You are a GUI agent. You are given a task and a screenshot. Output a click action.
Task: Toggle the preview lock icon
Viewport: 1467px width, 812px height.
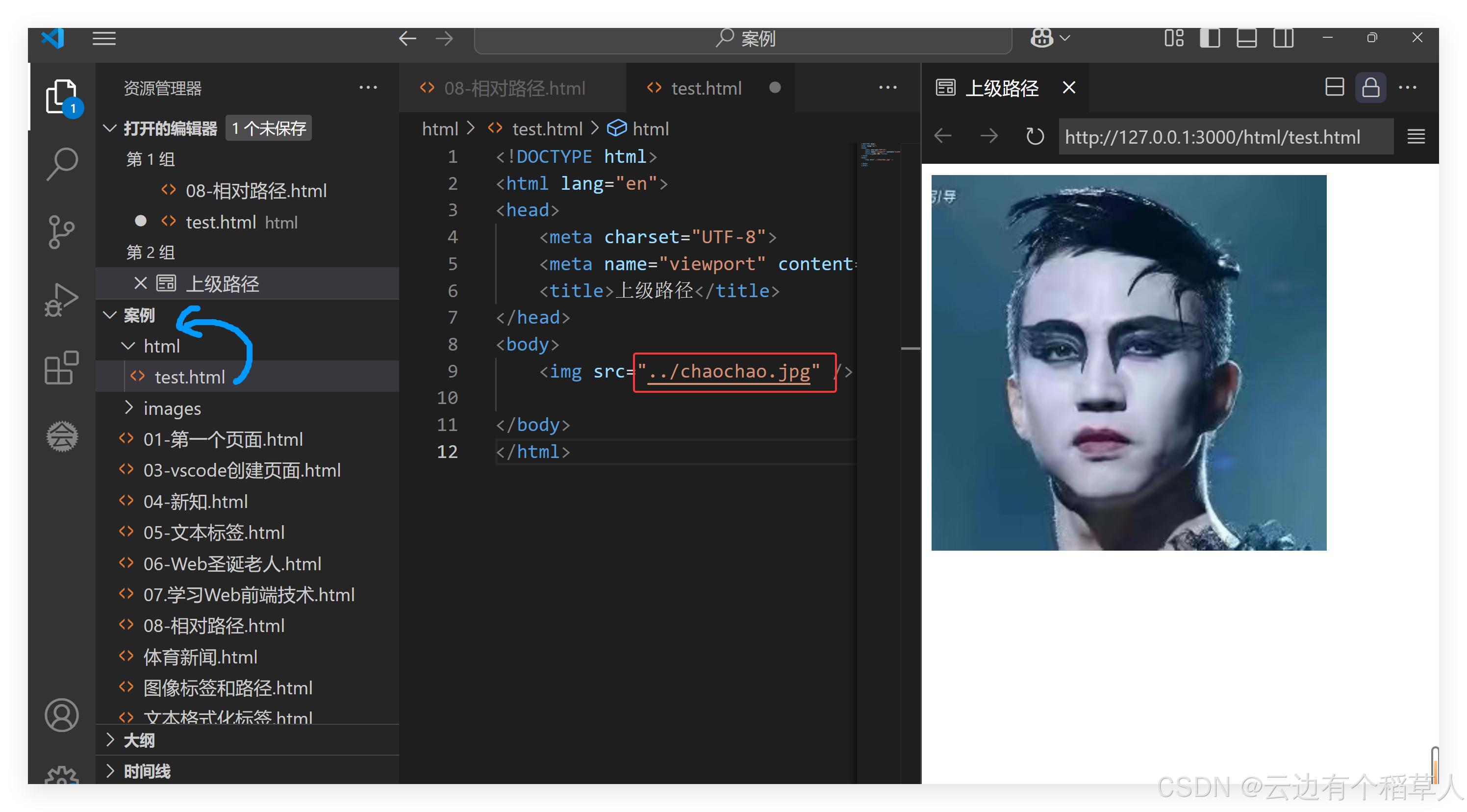pyautogui.click(x=1370, y=88)
